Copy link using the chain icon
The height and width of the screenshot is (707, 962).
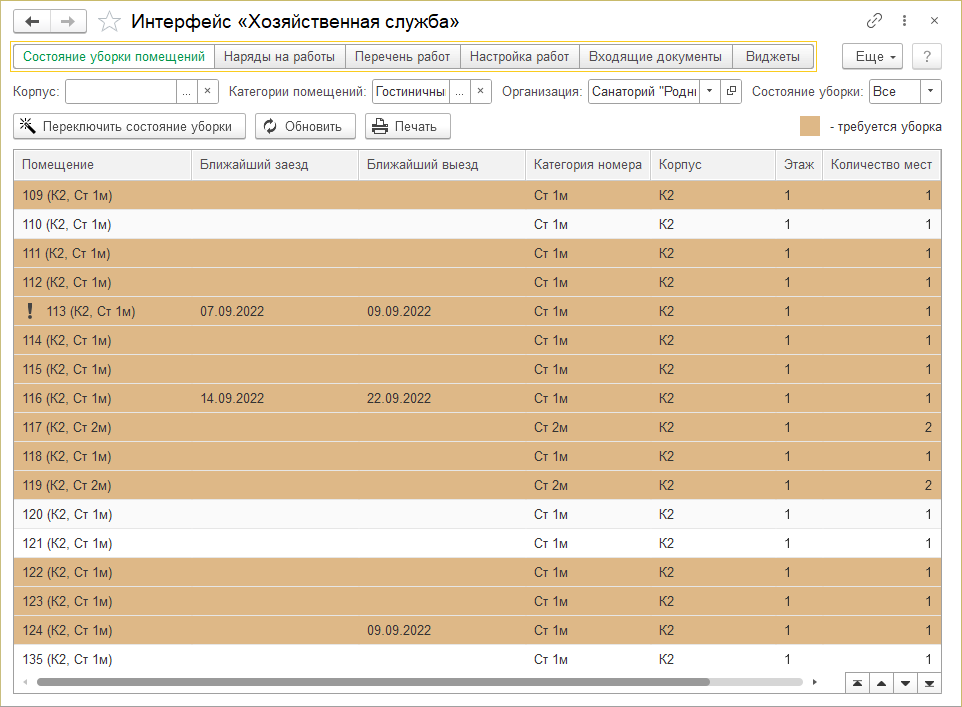pos(874,21)
